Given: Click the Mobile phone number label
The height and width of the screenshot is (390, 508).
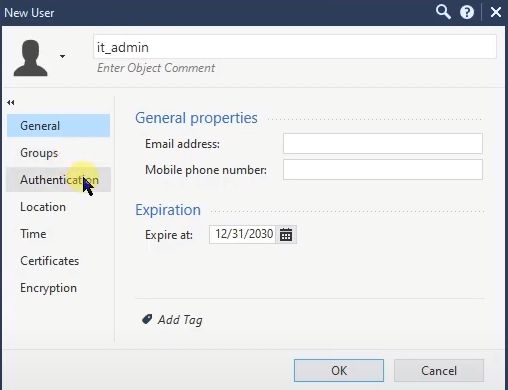Looking at the screenshot, I should point(206,170).
